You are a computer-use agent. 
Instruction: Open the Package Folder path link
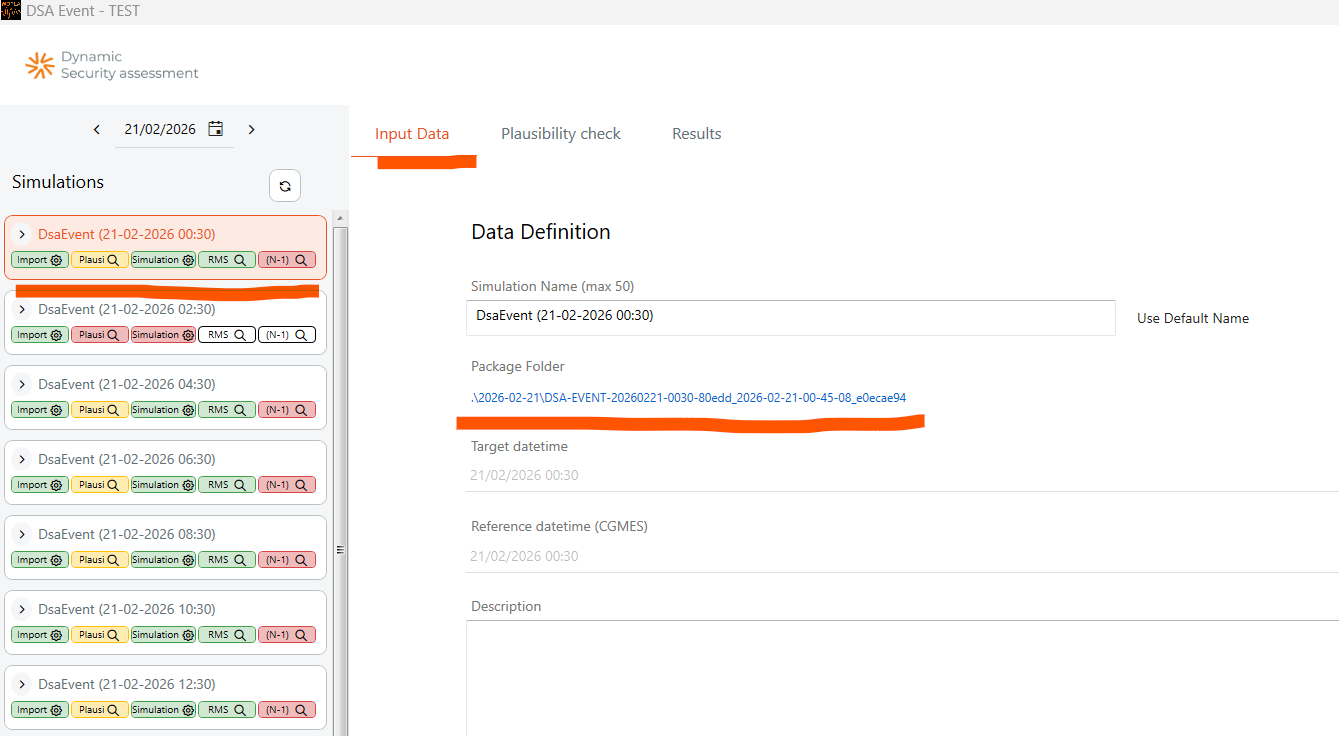pyautogui.click(x=689, y=398)
